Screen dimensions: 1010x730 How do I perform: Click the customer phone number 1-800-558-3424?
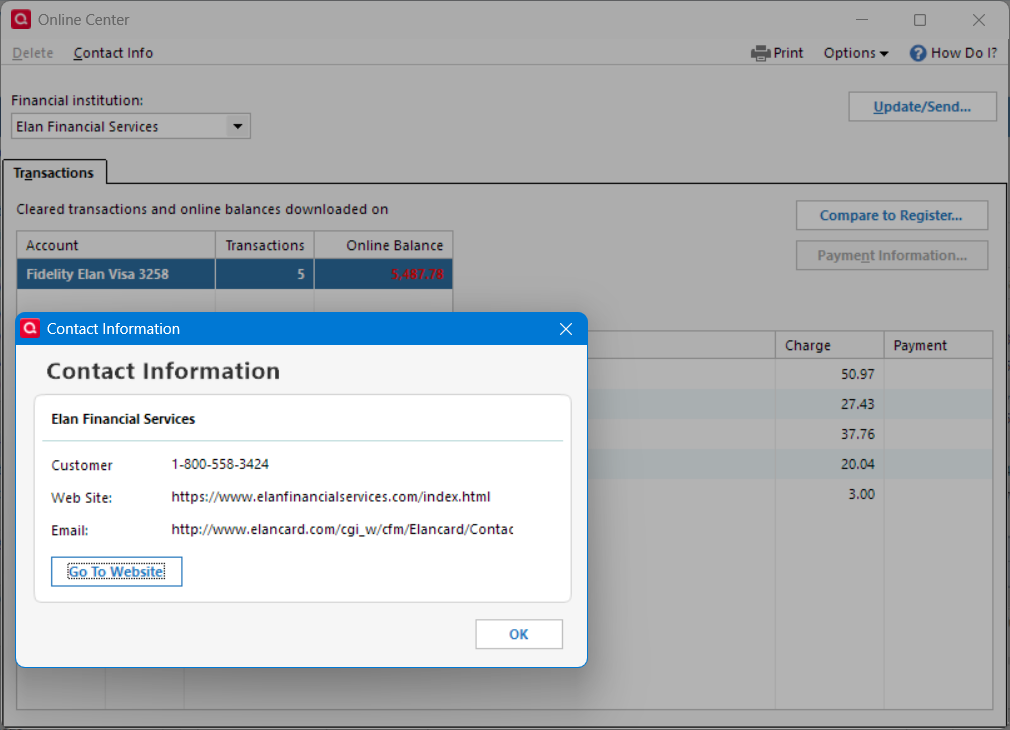point(220,465)
